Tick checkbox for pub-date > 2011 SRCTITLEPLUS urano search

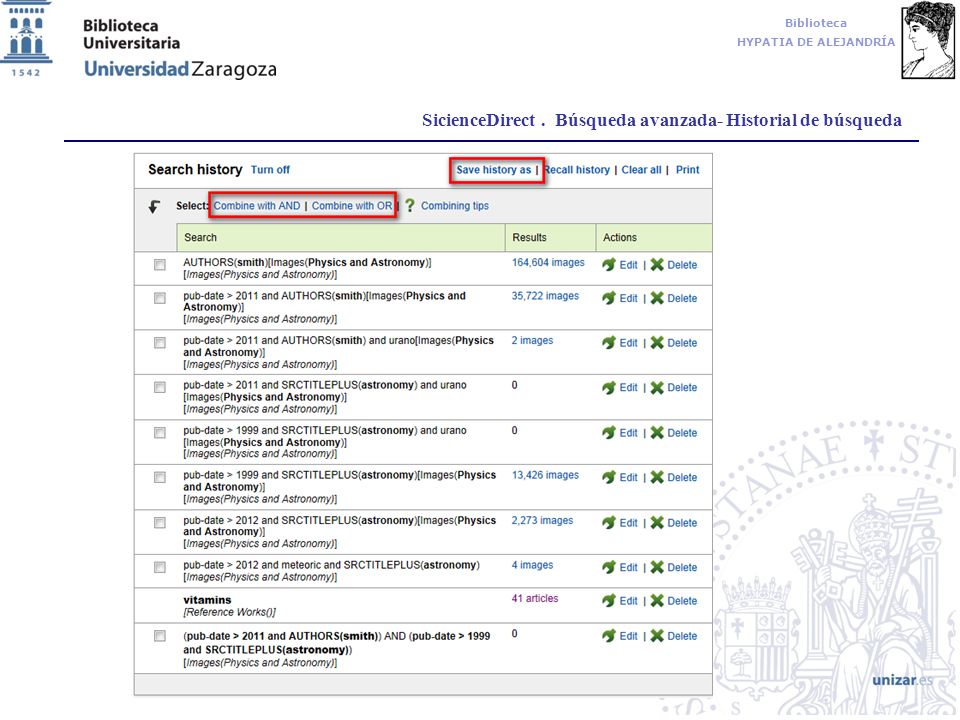tap(160, 388)
